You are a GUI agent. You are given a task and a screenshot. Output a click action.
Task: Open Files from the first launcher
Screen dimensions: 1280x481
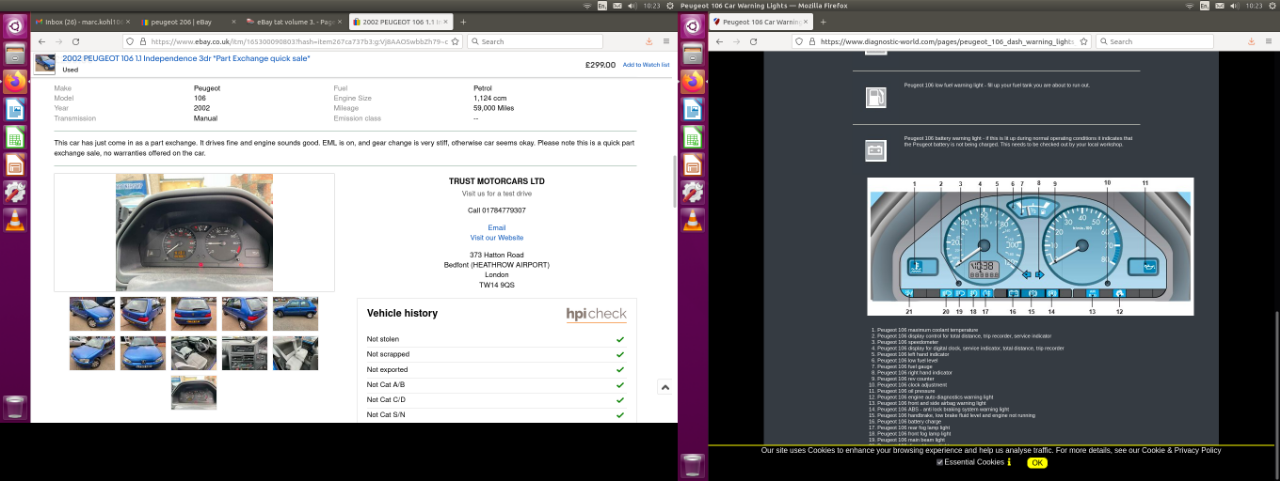tap(15, 54)
